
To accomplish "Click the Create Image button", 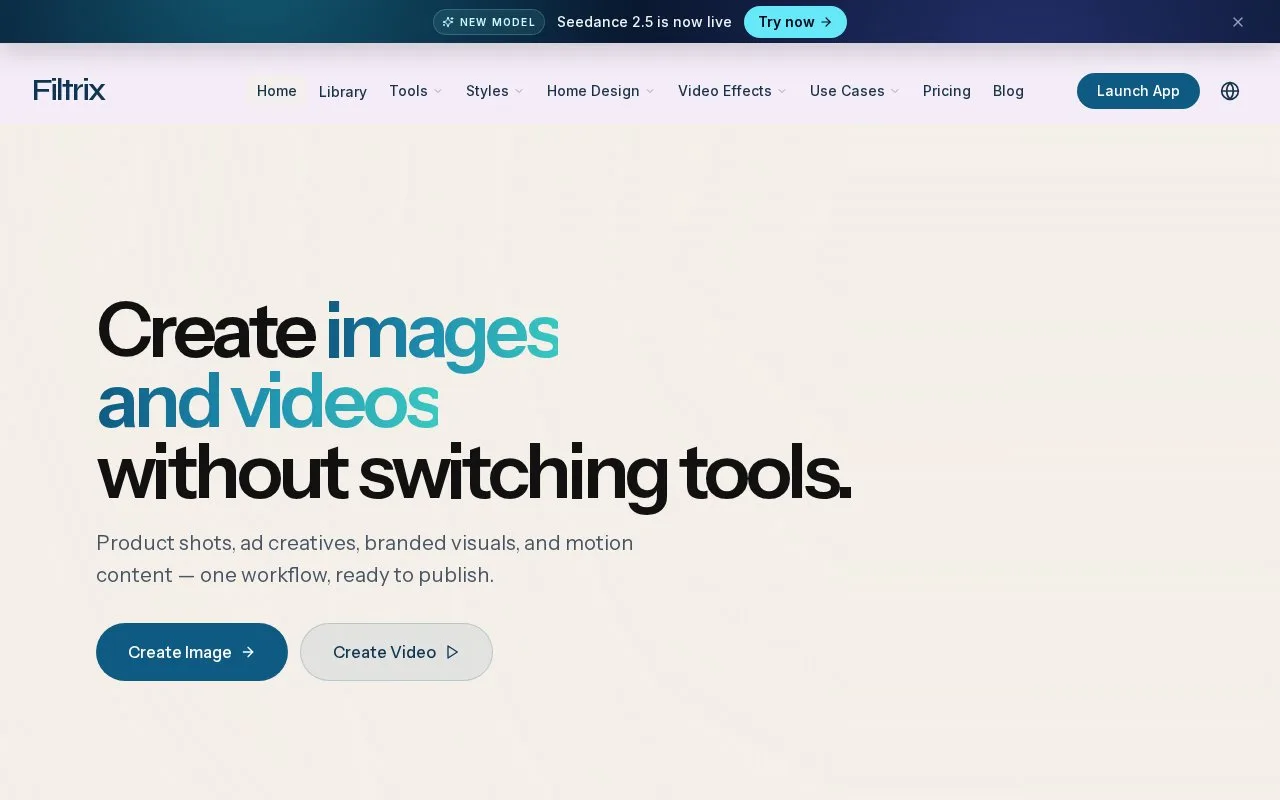I will point(192,652).
